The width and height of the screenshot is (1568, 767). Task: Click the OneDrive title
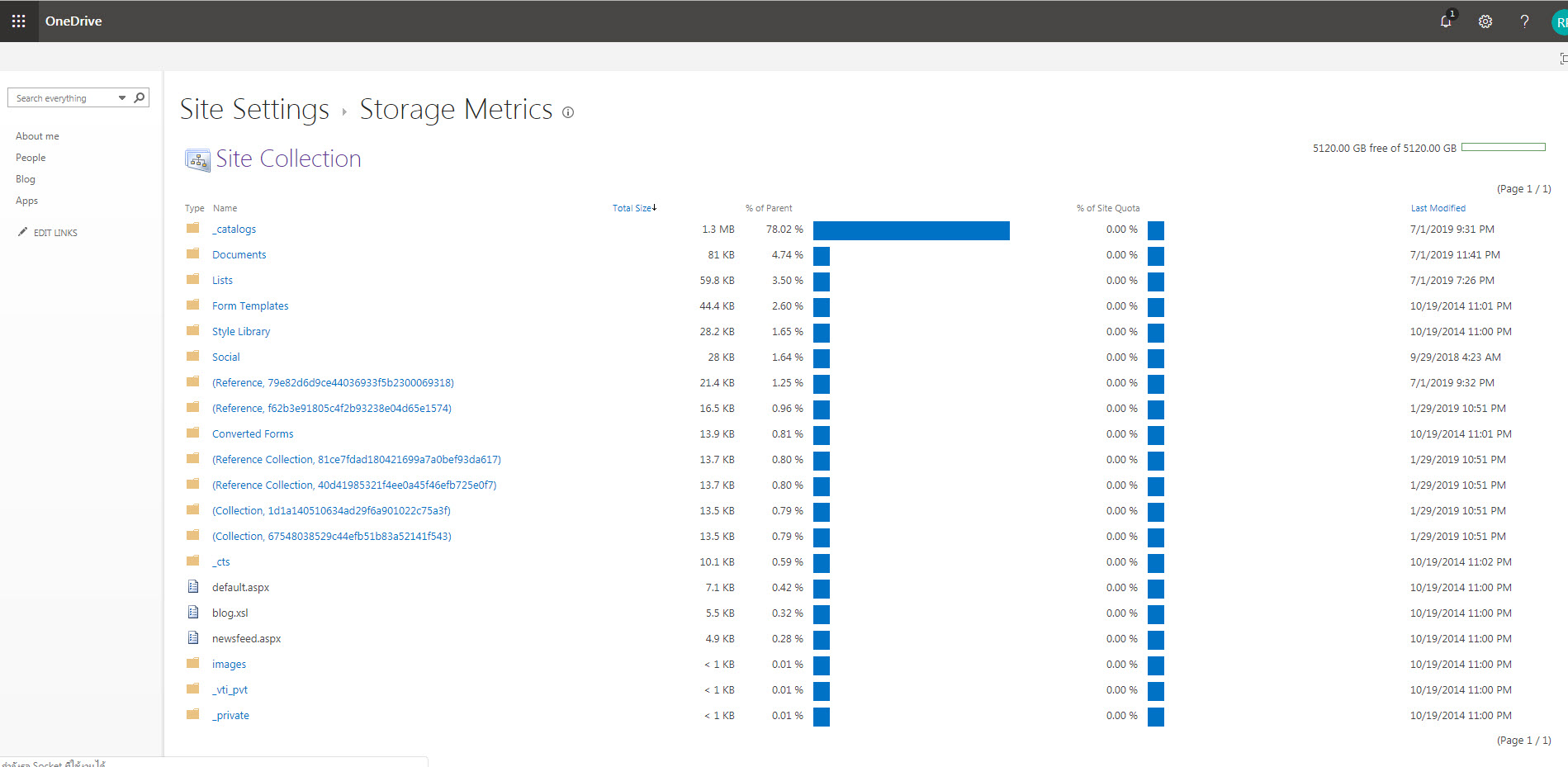pyautogui.click(x=73, y=21)
